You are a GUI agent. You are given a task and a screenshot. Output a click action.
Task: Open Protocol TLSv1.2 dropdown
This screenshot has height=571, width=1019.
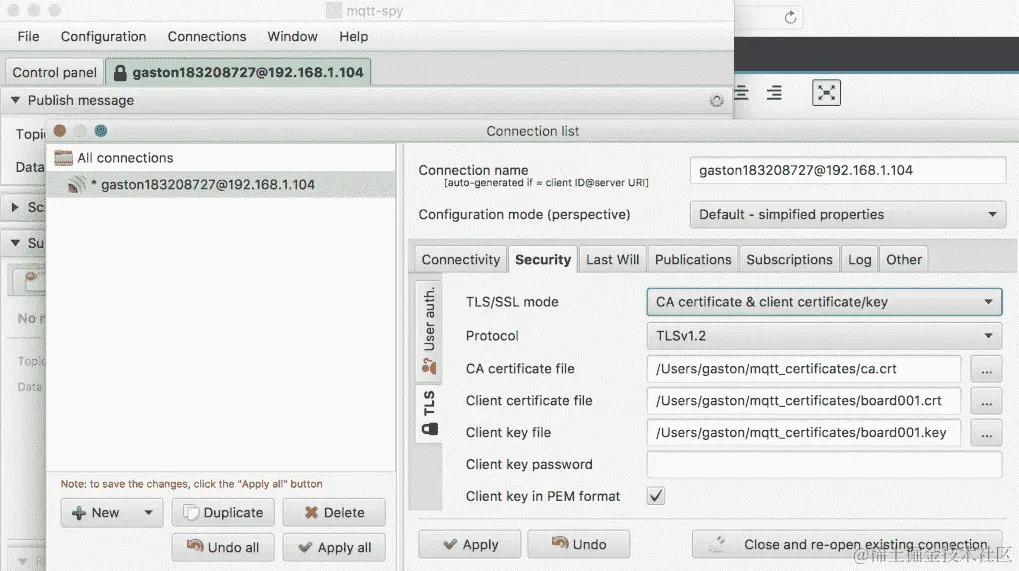pos(824,336)
